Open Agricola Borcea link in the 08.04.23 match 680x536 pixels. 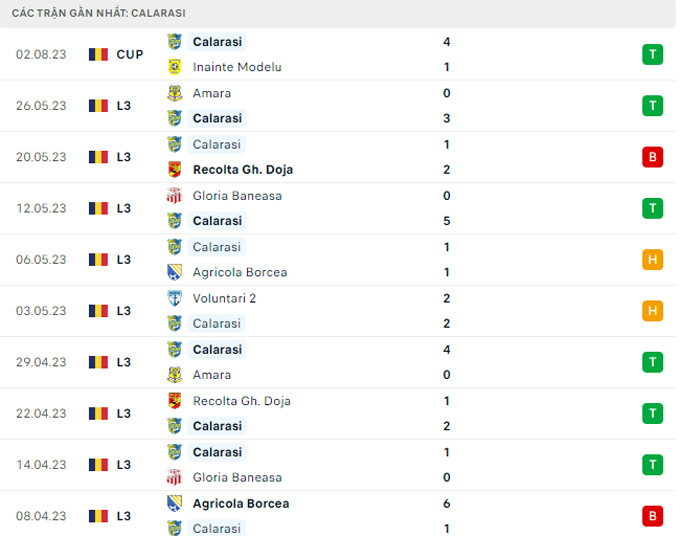coord(240,504)
